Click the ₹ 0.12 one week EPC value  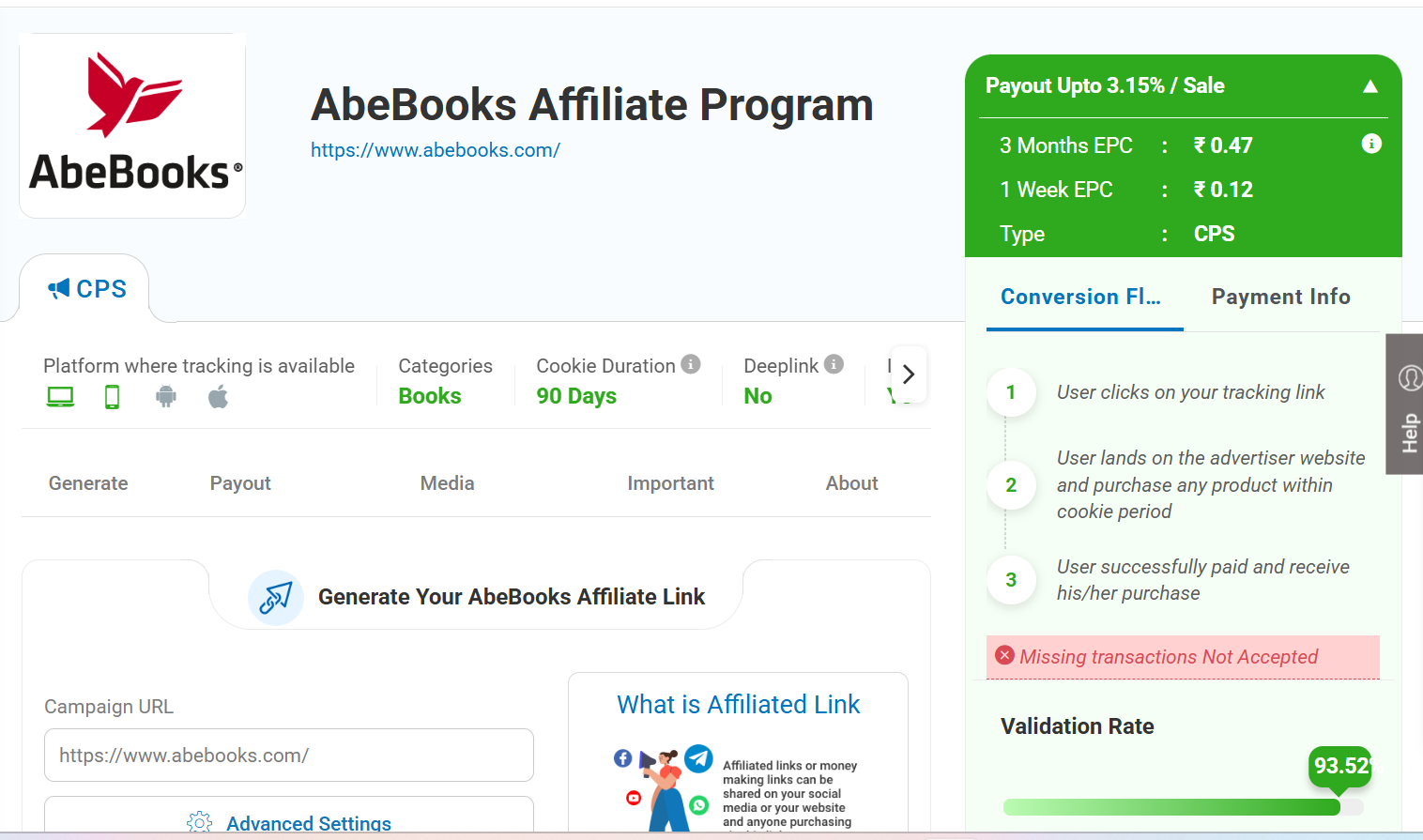tap(1223, 190)
